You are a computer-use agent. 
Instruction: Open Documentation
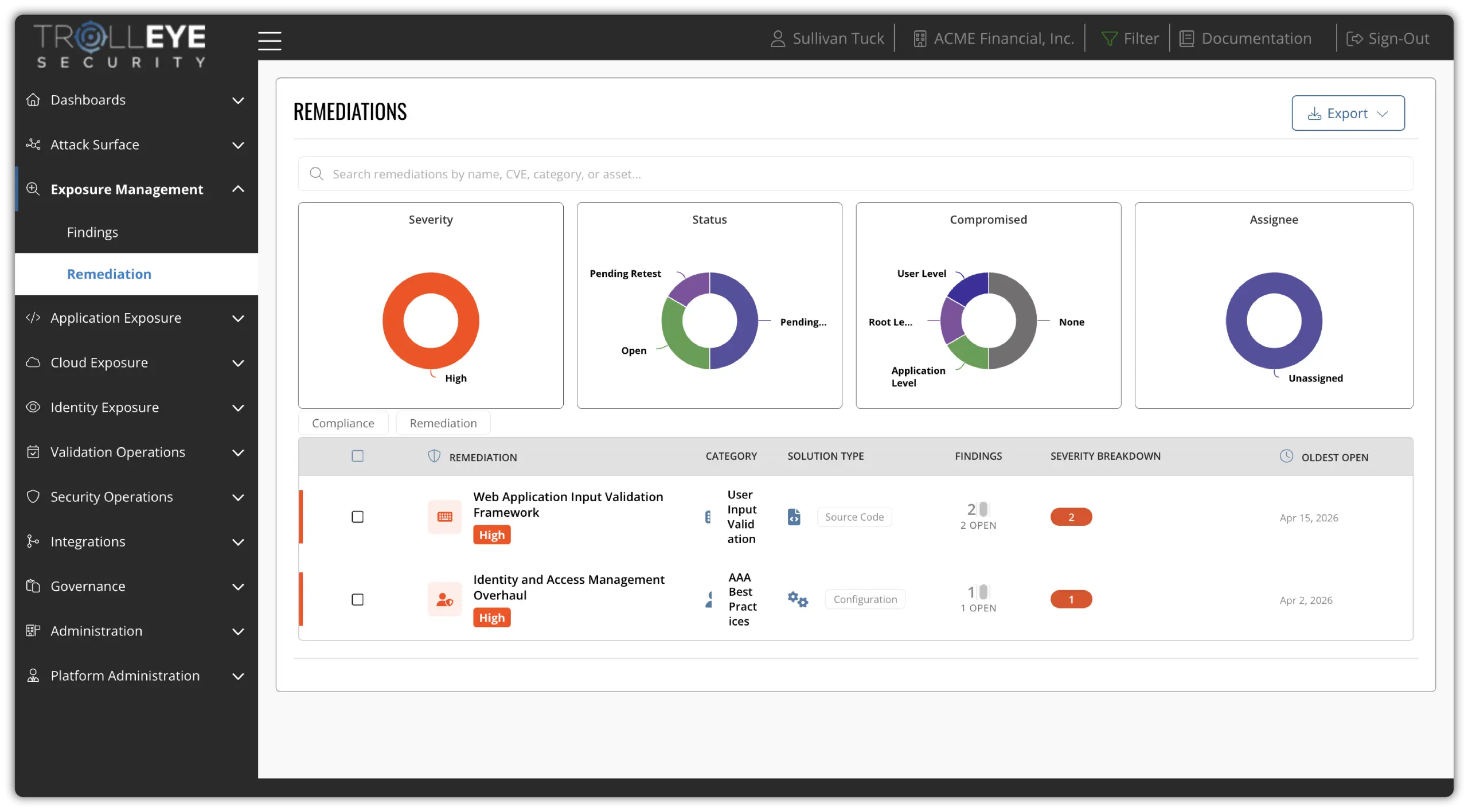tap(1246, 38)
